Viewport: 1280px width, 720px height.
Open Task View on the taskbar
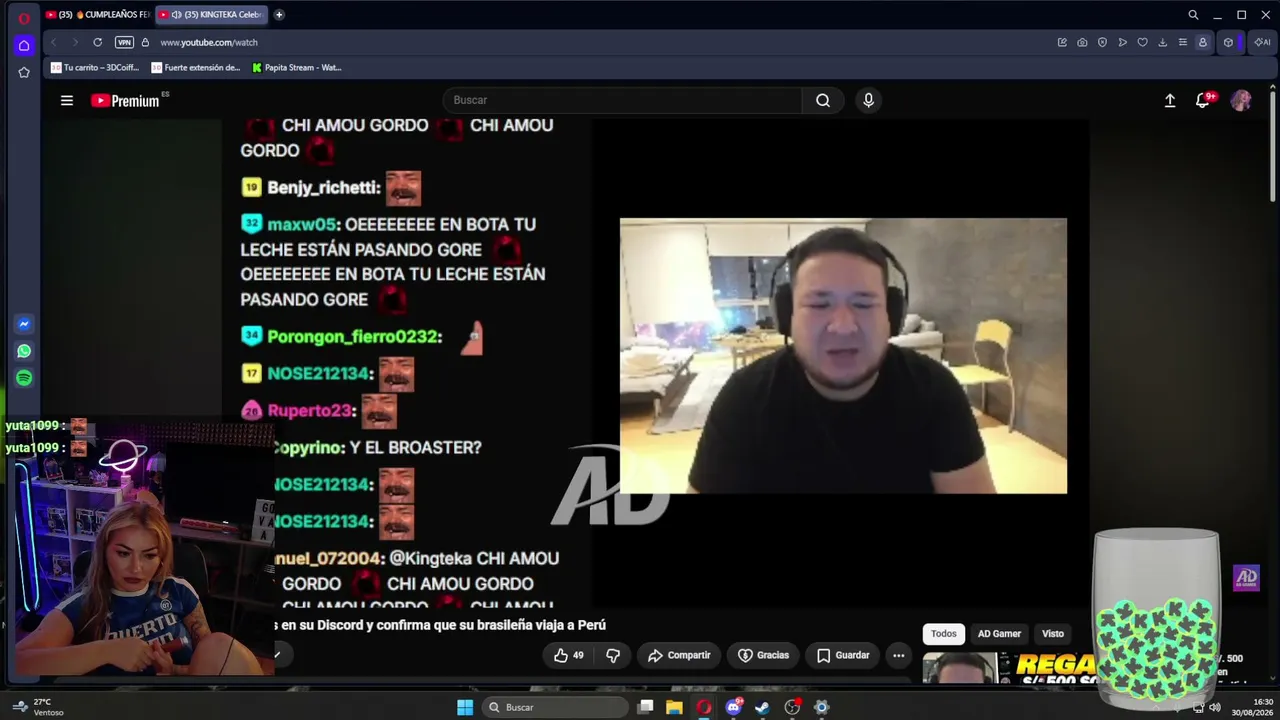[646, 707]
